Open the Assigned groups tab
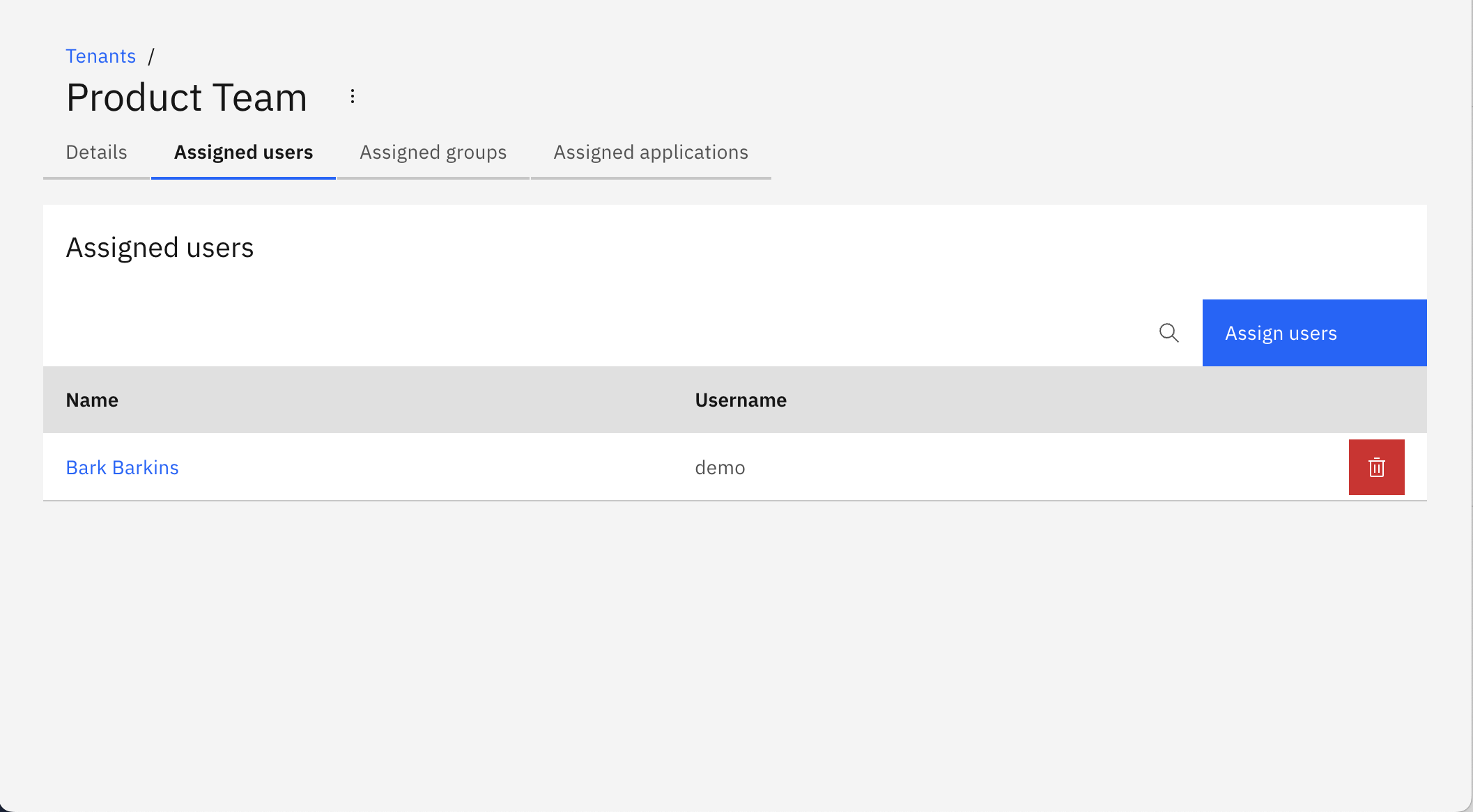 click(432, 152)
